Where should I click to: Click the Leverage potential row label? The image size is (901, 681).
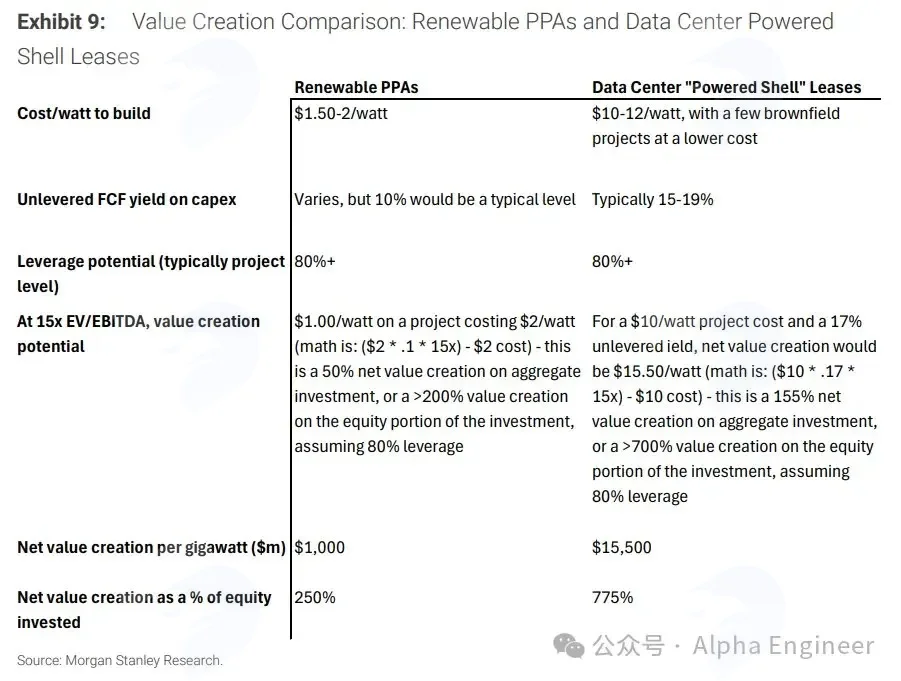coord(151,274)
